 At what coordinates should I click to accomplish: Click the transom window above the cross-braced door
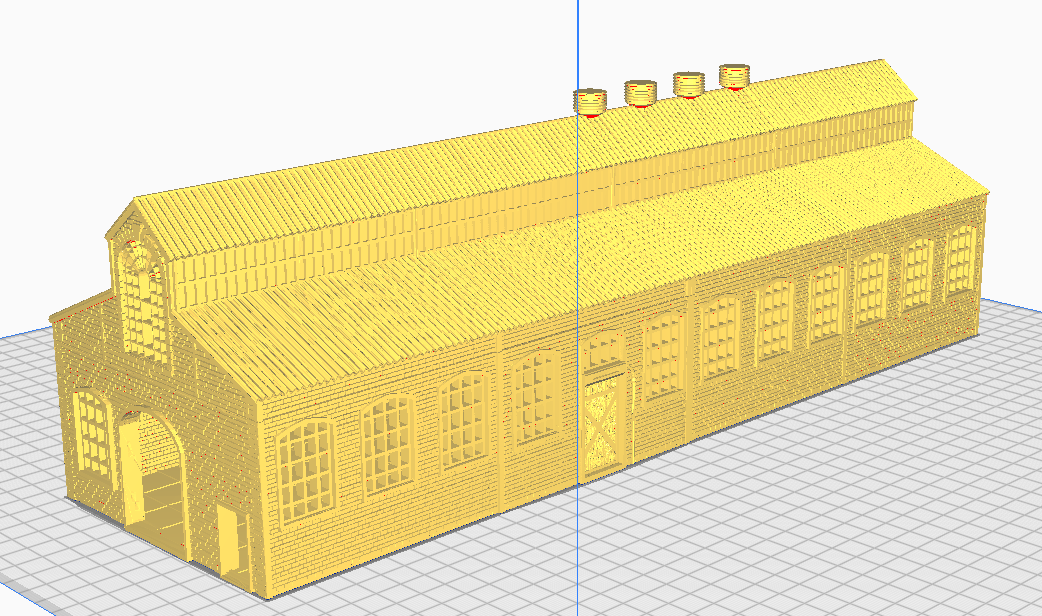604,350
